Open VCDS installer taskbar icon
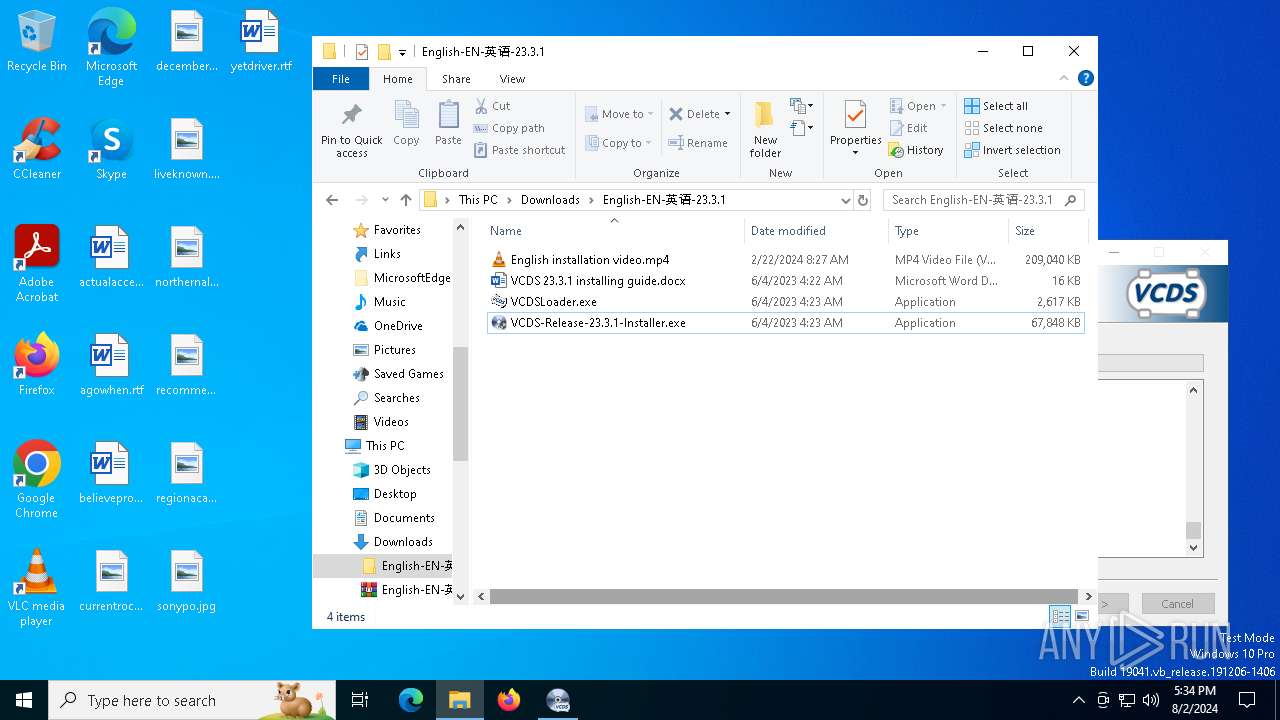Image resolution: width=1280 pixels, height=720 pixels. pyautogui.click(x=558, y=700)
